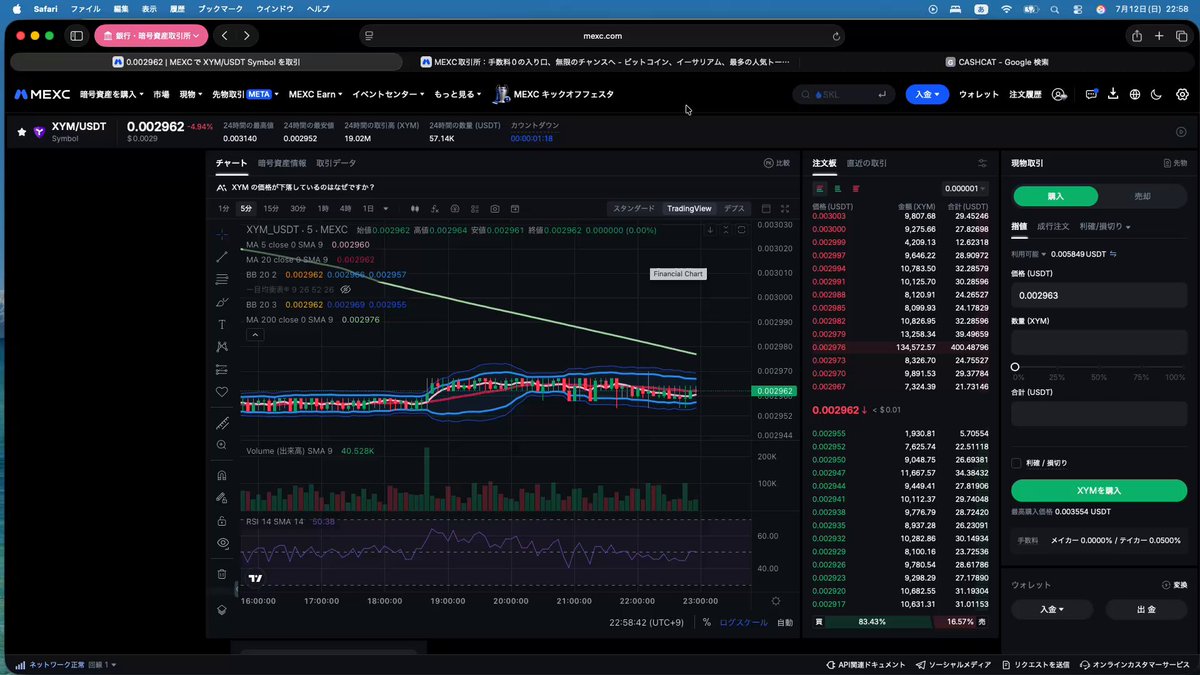The height and width of the screenshot is (675, 1200).
Task: Click the quantity percentage slider handle
Action: (x=1015, y=367)
